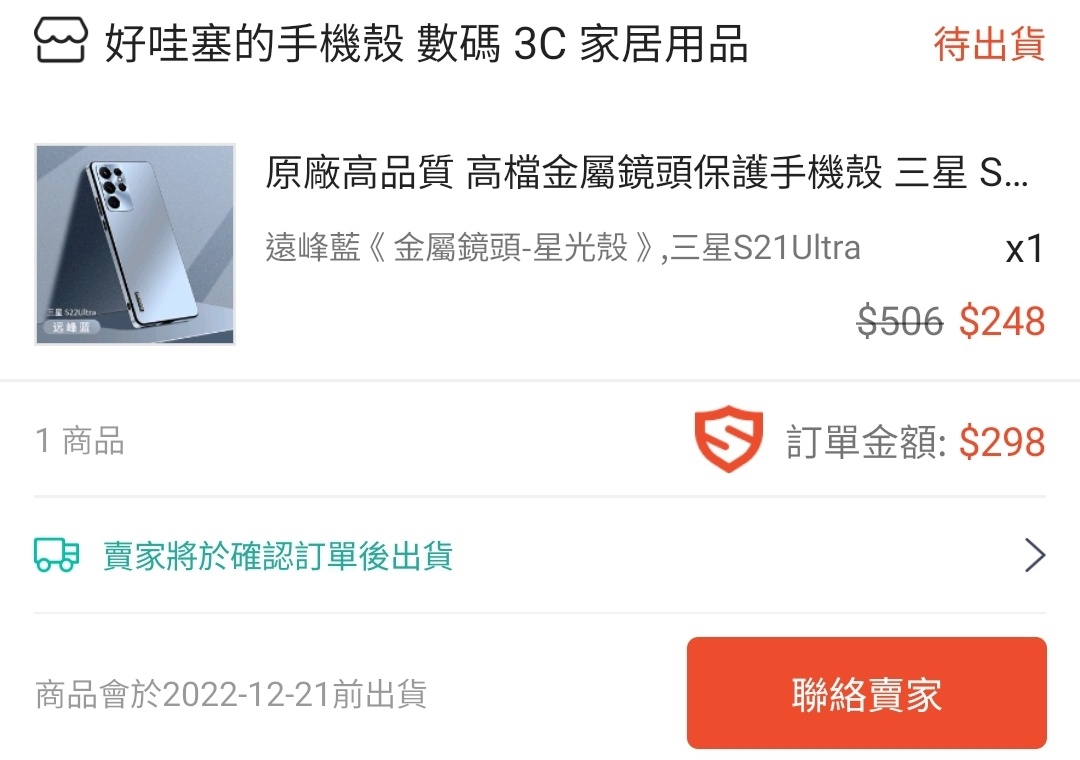Tap the 待出貨 order status label

pyautogui.click(x=989, y=43)
